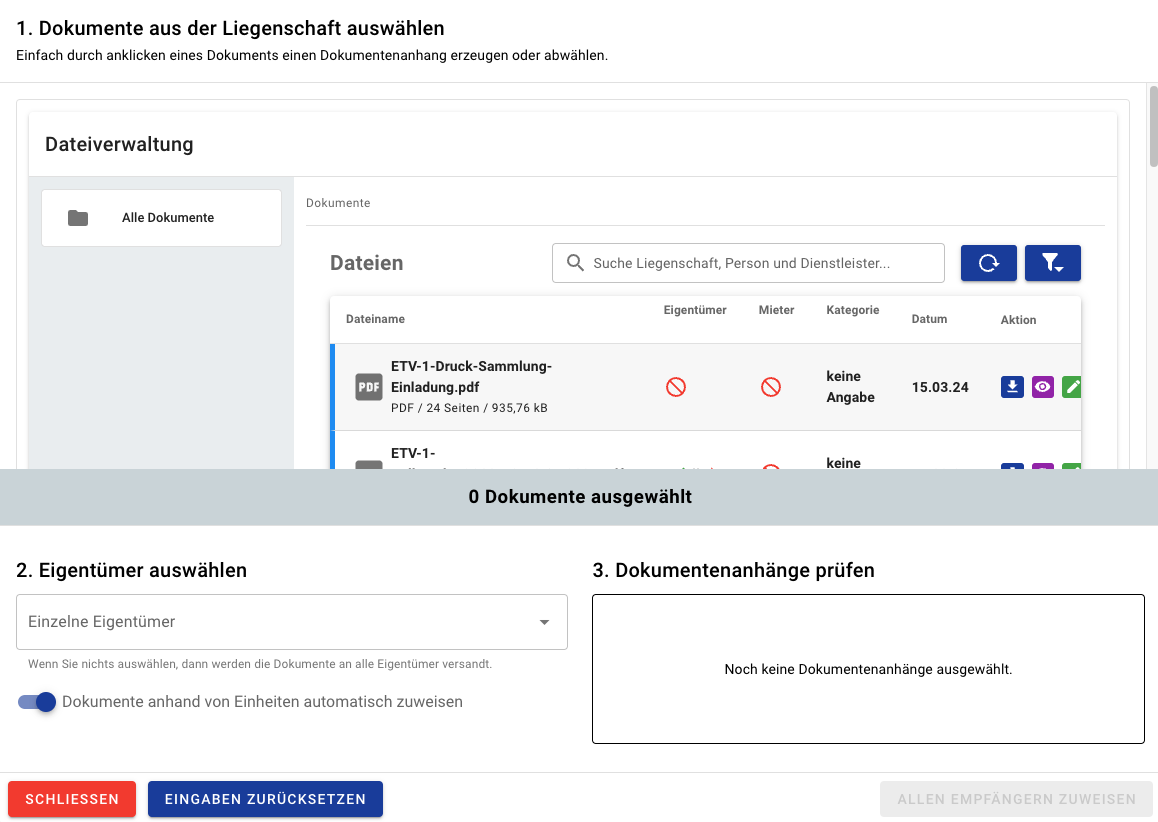Open the Einzelne Eigentümer dropdown
The width and height of the screenshot is (1158, 822).
(280, 622)
